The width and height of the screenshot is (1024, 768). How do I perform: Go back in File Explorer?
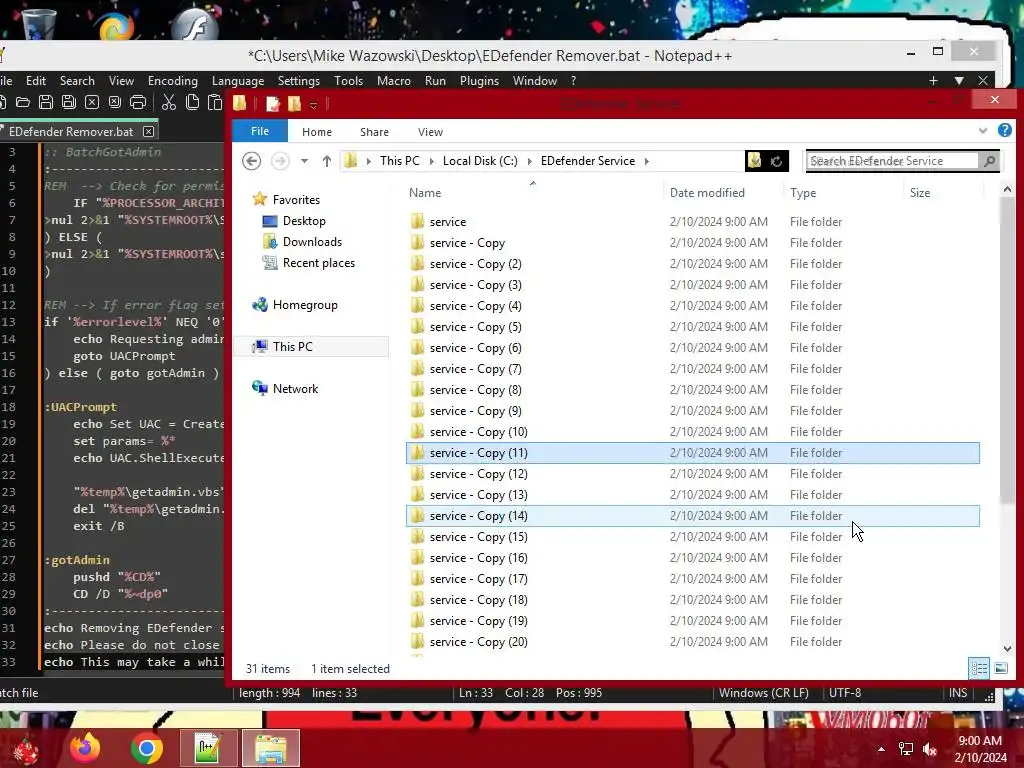click(x=251, y=161)
